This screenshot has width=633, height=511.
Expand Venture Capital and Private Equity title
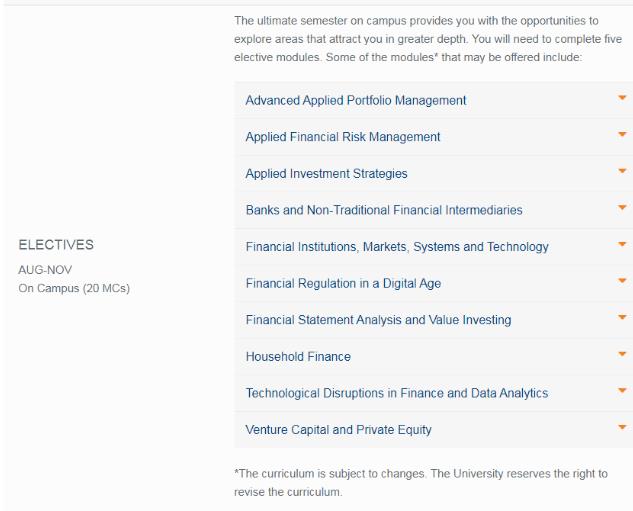(x=339, y=430)
